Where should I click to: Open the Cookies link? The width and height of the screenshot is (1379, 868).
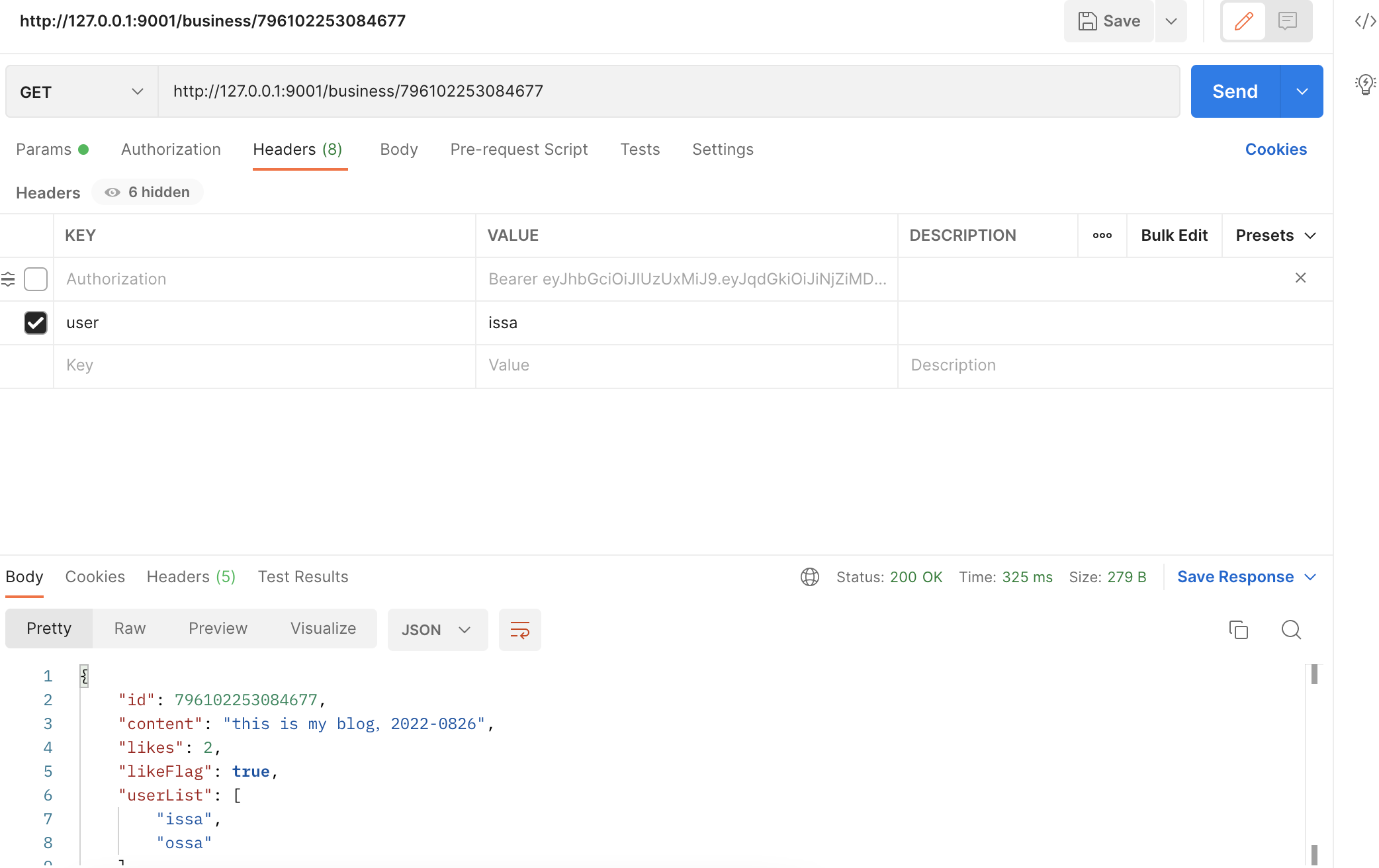[1276, 150]
